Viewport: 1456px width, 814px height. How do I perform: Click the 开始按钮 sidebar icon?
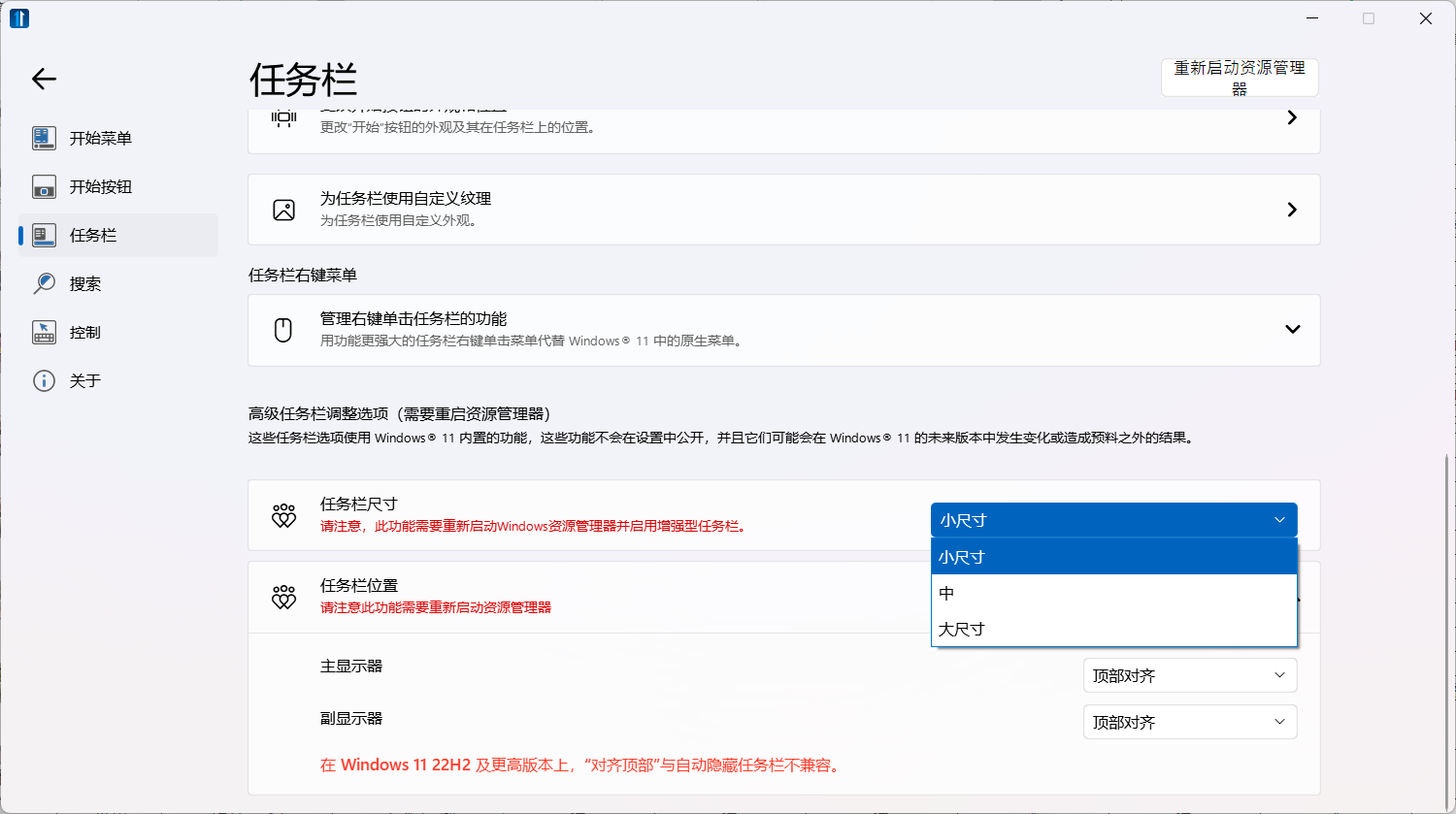44,186
